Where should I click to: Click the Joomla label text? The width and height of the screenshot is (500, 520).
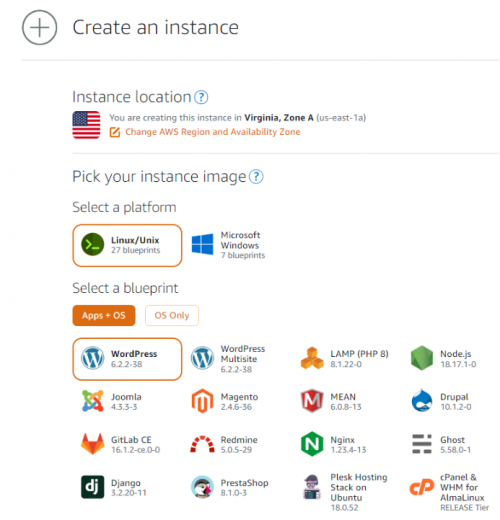click(x=126, y=397)
